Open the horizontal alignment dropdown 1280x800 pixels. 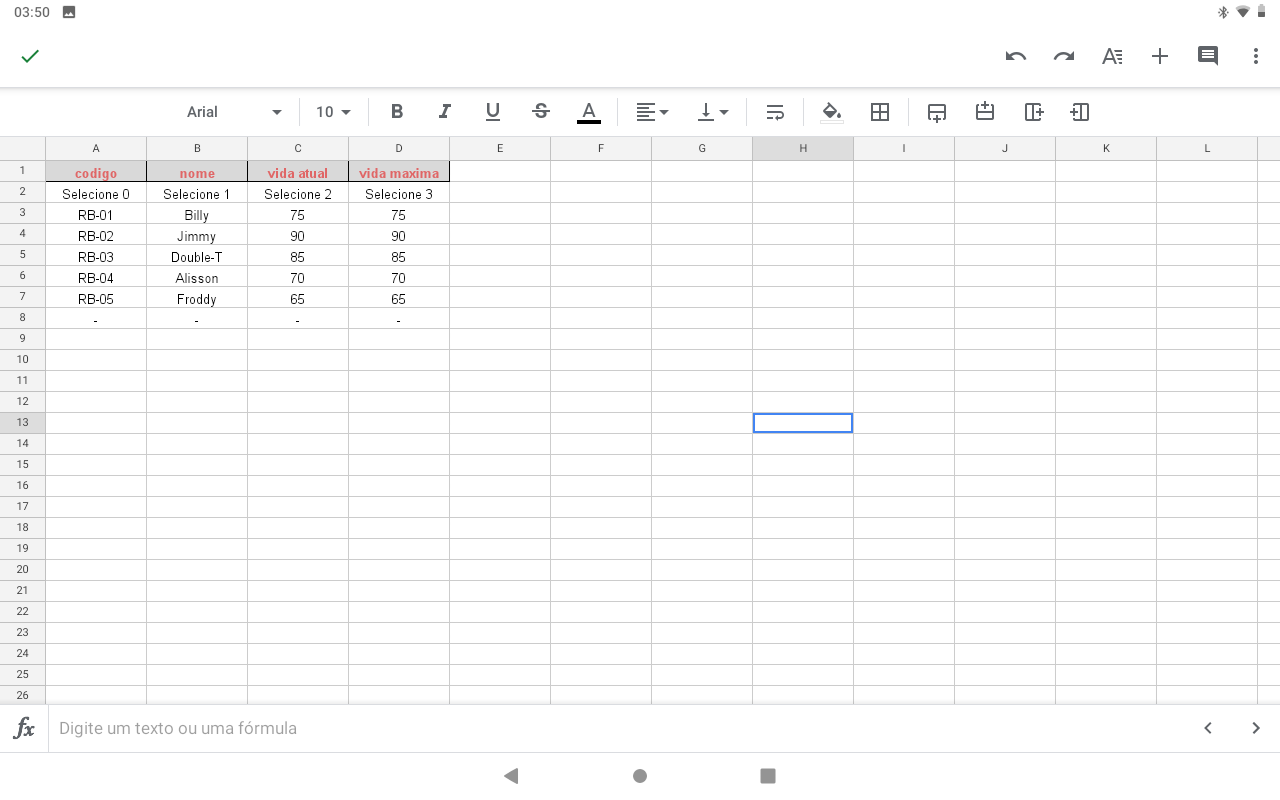click(x=653, y=112)
